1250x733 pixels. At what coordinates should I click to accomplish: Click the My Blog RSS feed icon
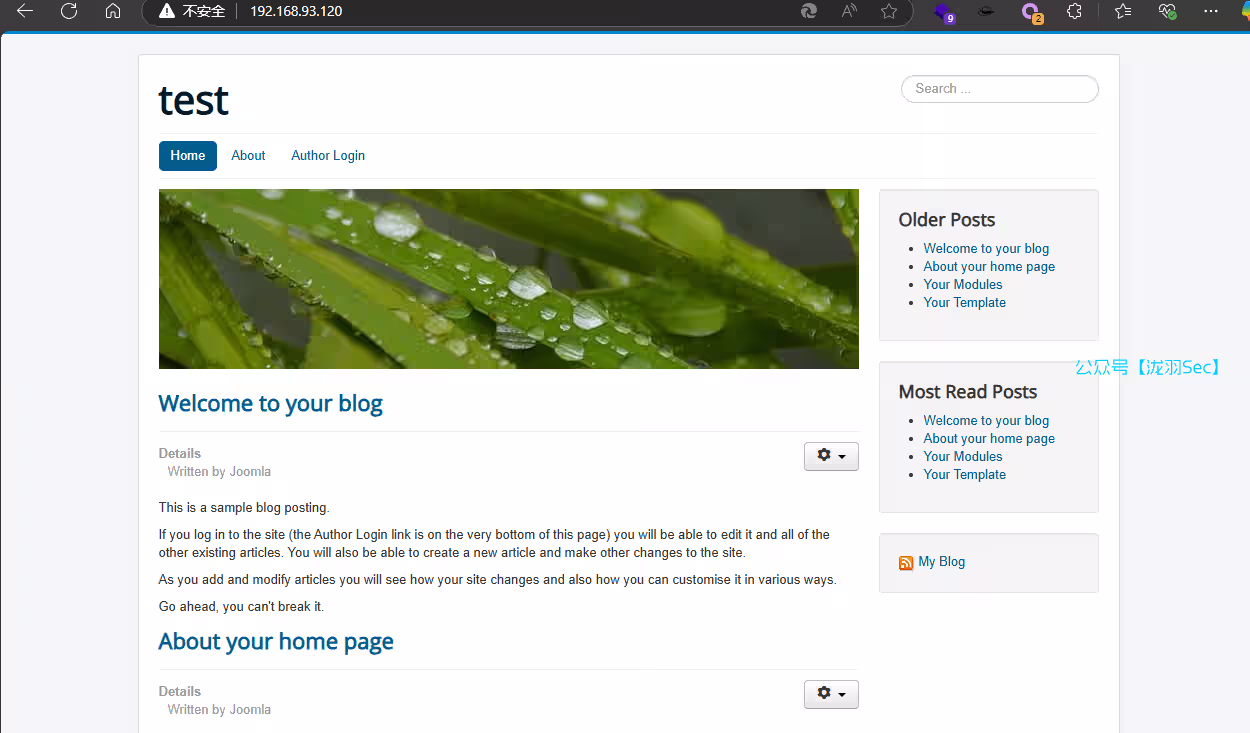click(906, 563)
